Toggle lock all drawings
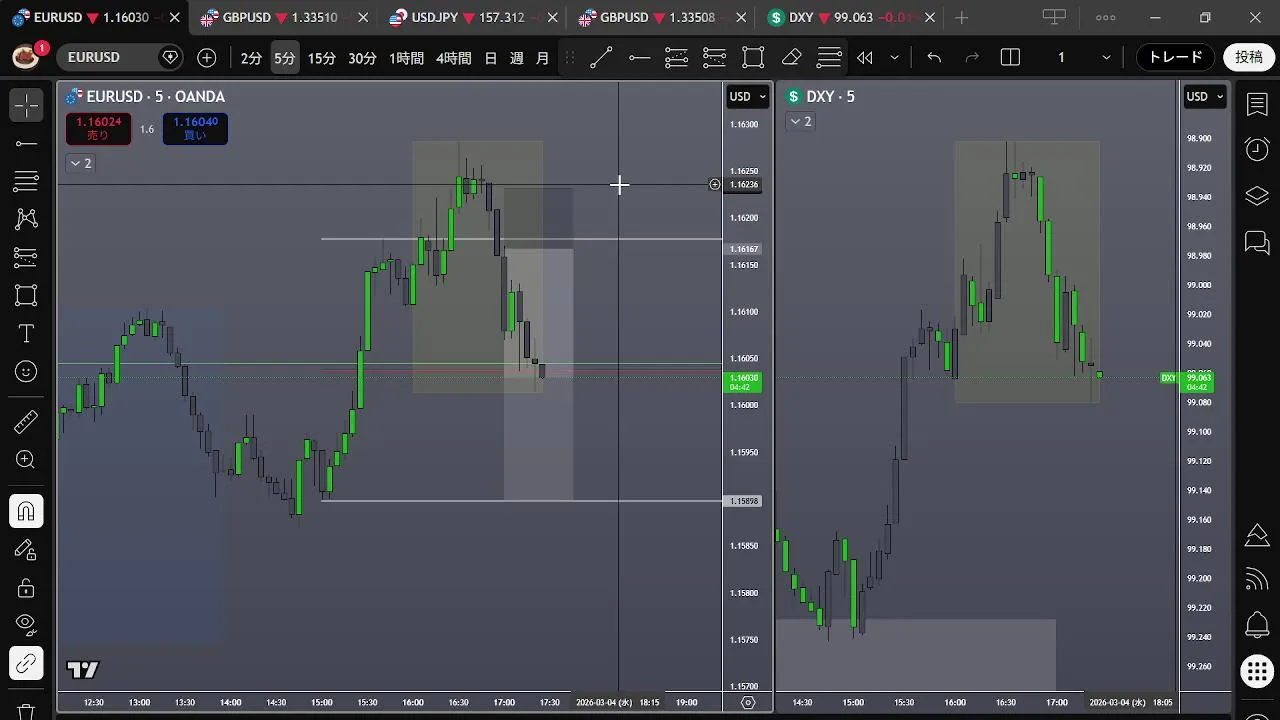 point(26,588)
